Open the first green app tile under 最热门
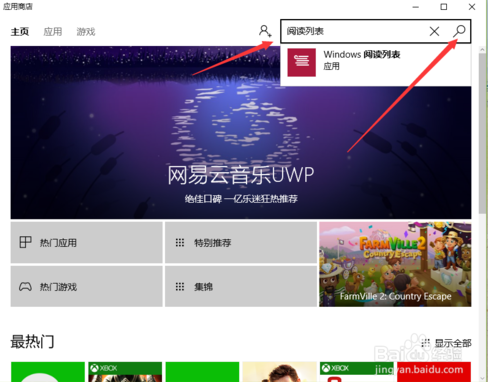The image size is (488, 382). tap(48, 372)
